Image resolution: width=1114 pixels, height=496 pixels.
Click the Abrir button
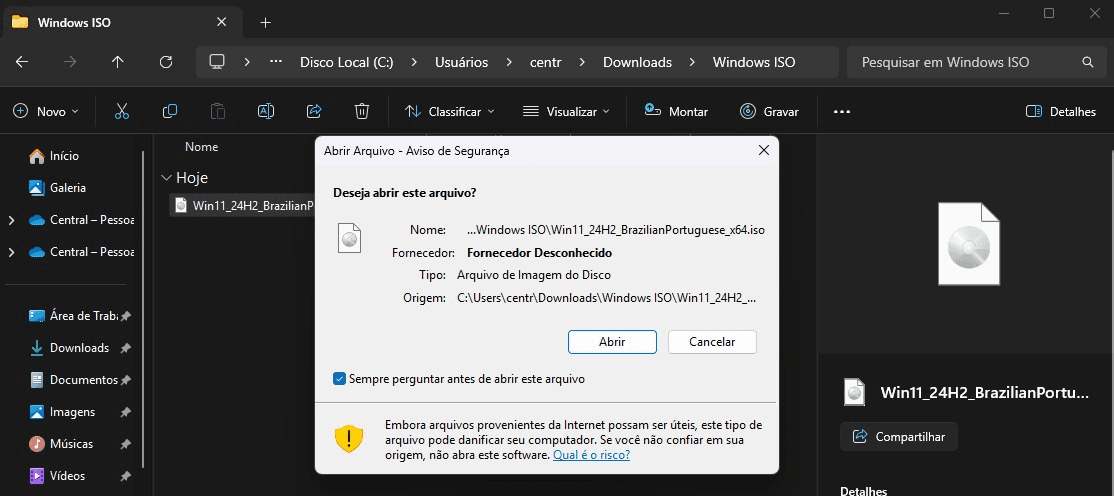click(612, 342)
